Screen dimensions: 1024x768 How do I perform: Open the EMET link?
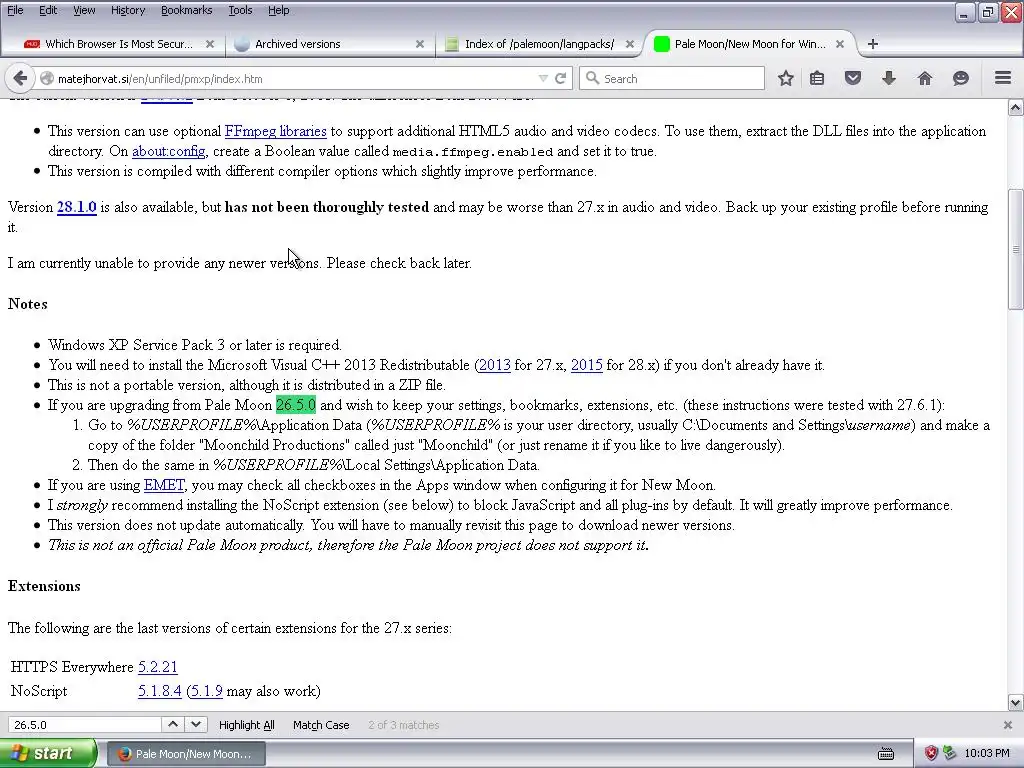[164, 485]
